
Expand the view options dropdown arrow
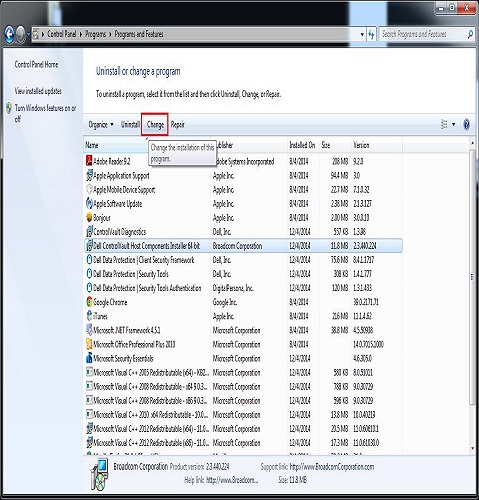453,125
